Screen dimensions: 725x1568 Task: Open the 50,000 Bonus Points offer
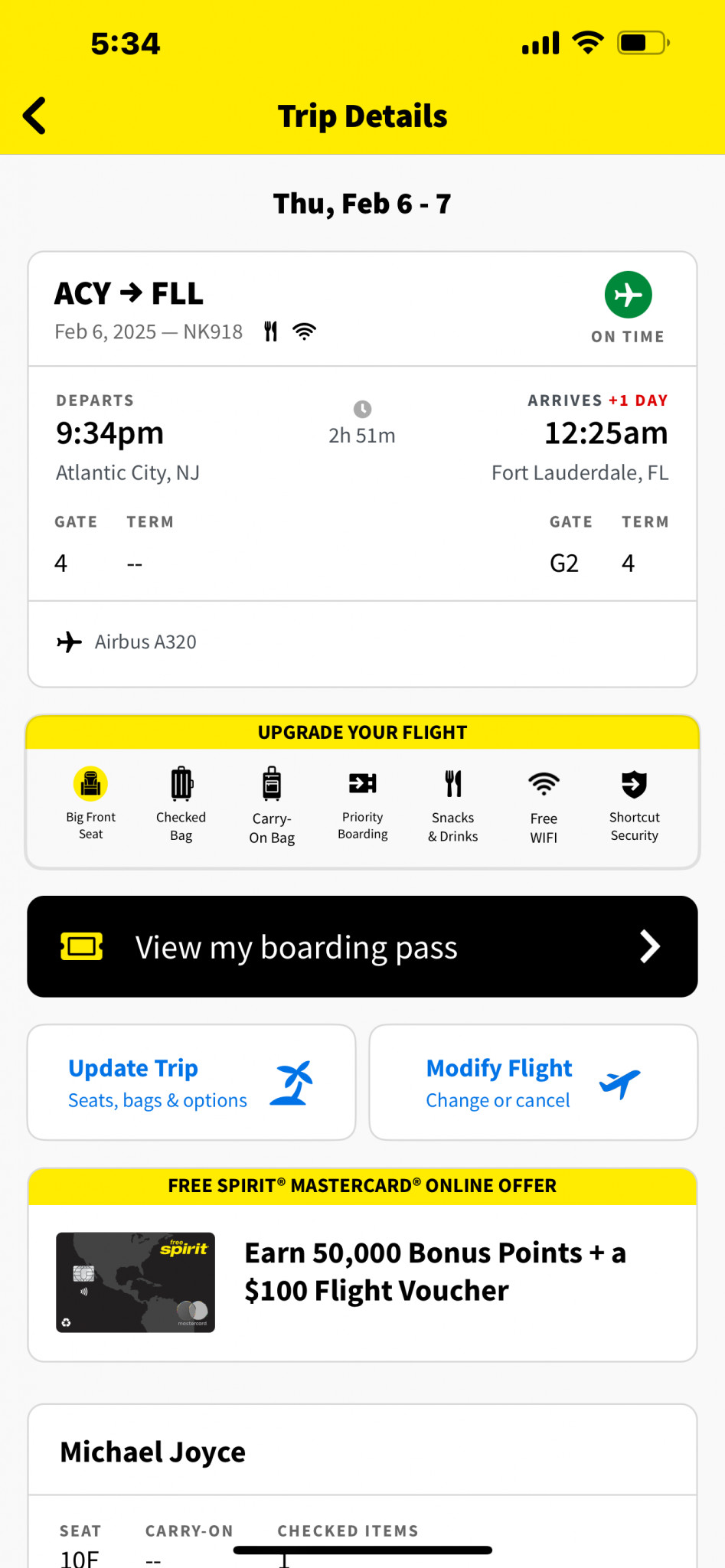435,1272
